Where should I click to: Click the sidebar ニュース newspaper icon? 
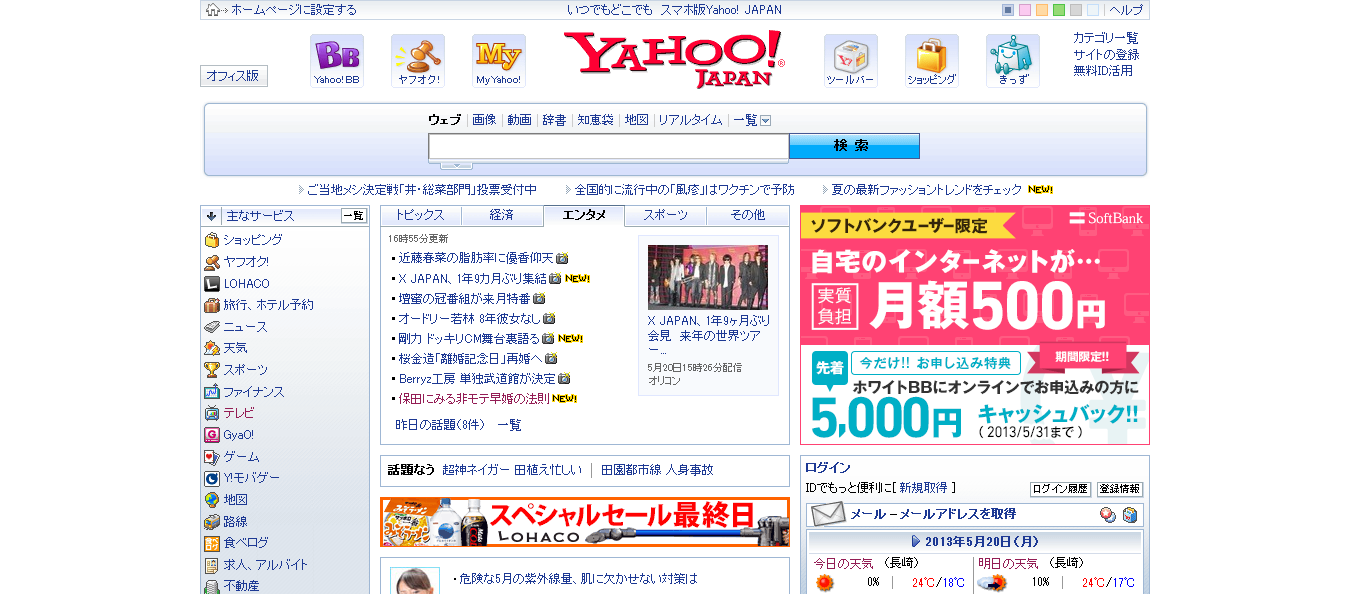pyautogui.click(x=212, y=327)
